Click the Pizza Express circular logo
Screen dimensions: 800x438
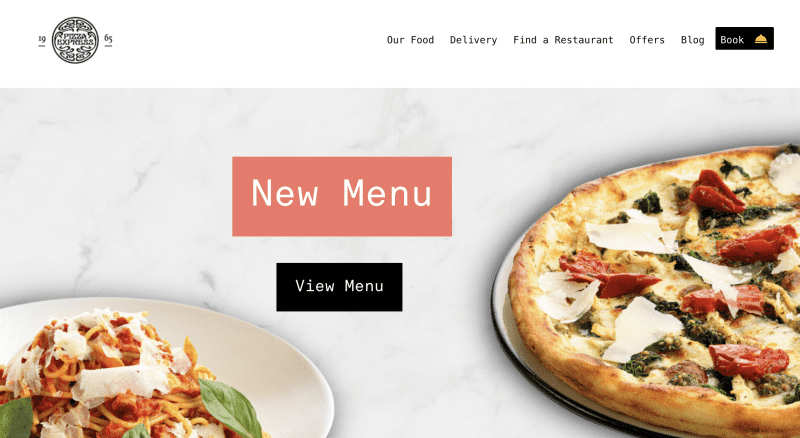click(75, 40)
